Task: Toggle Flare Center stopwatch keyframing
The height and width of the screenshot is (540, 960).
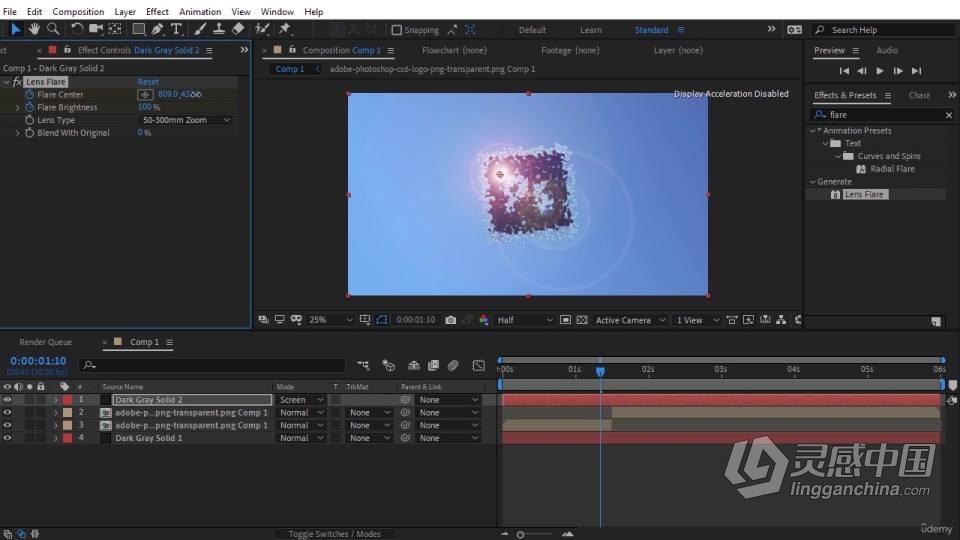Action: (29, 94)
